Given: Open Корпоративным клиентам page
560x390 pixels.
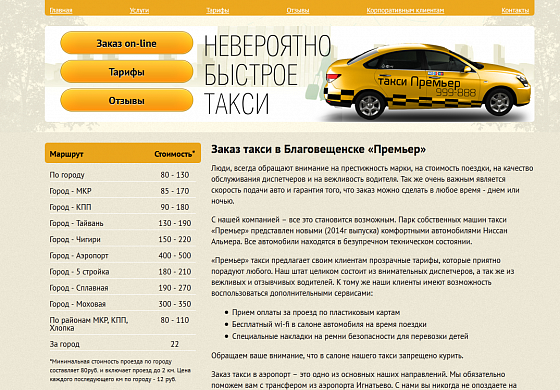Looking at the screenshot, I should click(x=405, y=10).
